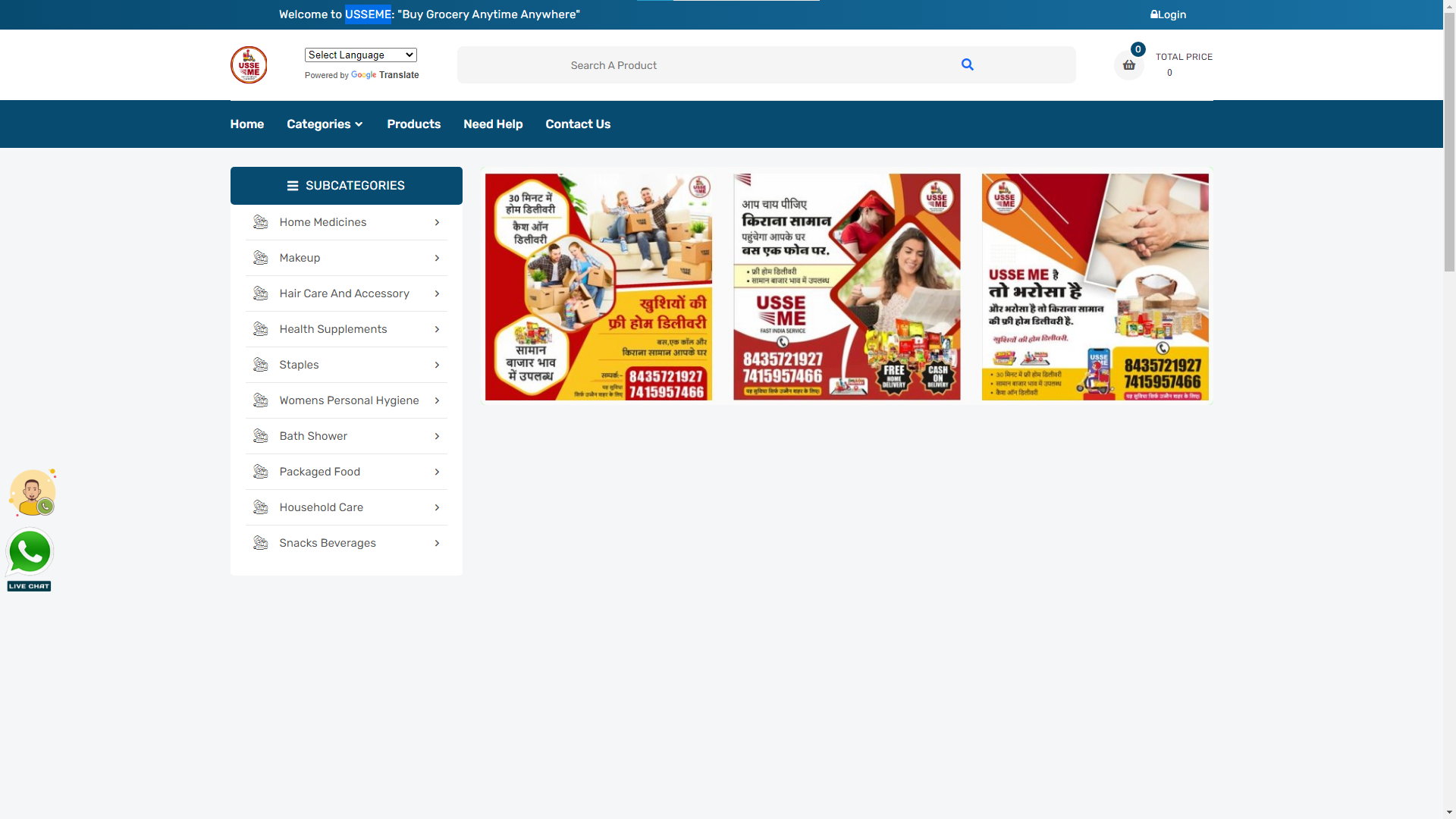1456x819 pixels.
Task: Click the TOTAL PRICE label
Action: pos(1184,57)
